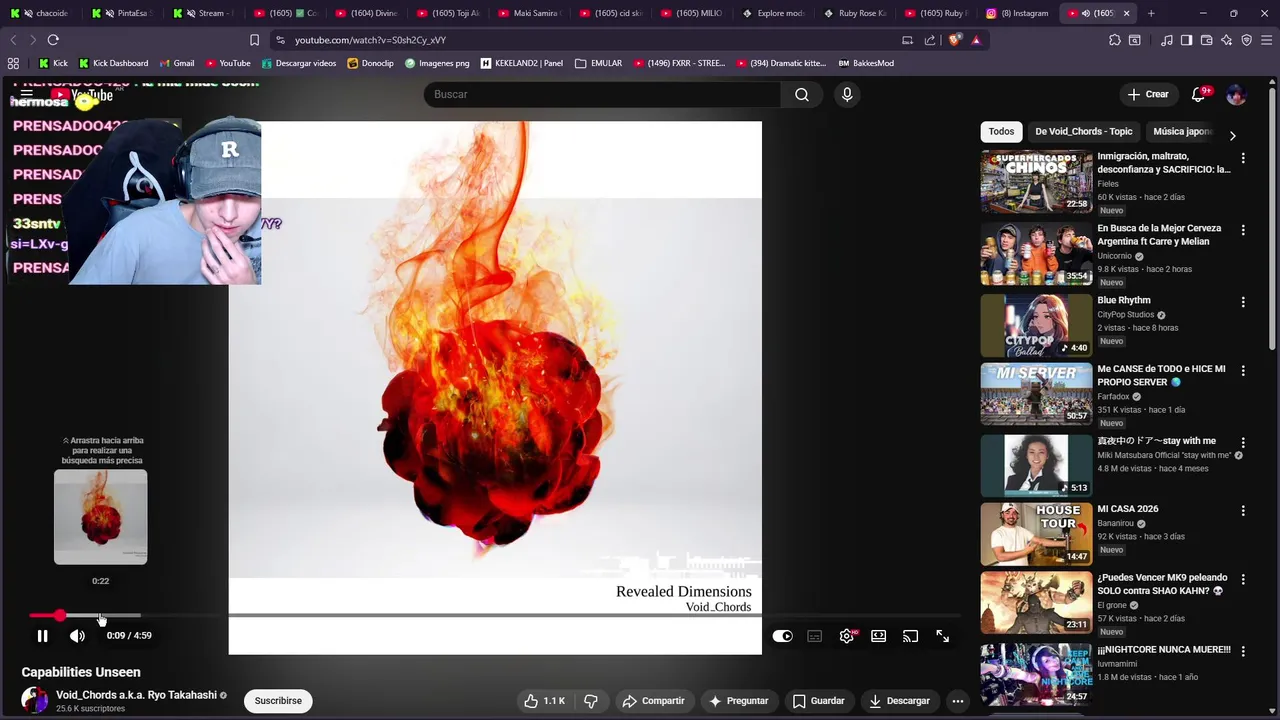Save the video with the Guardar button

coord(818,701)
